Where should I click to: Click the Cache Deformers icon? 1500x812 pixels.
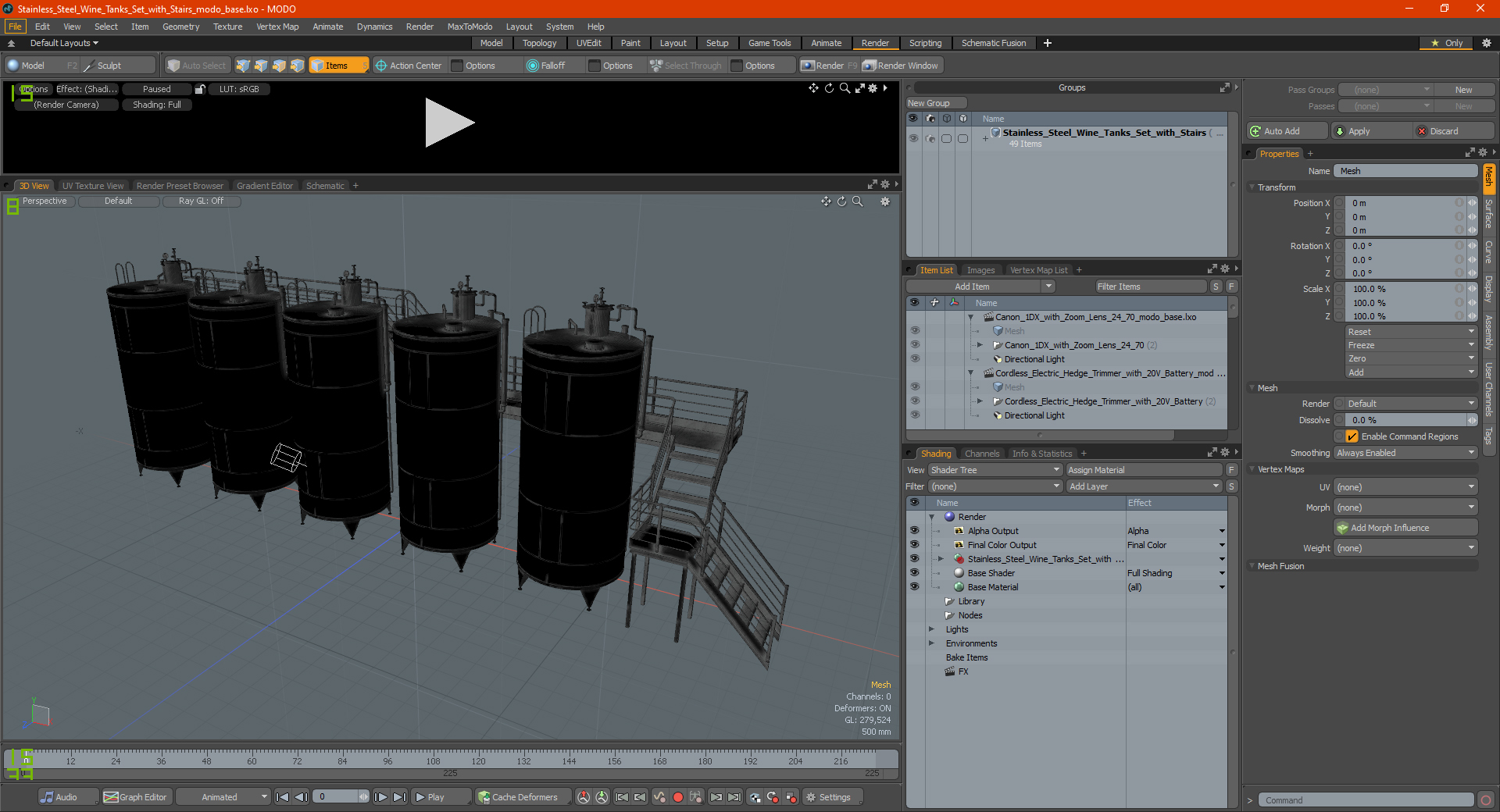pos(484,797)
